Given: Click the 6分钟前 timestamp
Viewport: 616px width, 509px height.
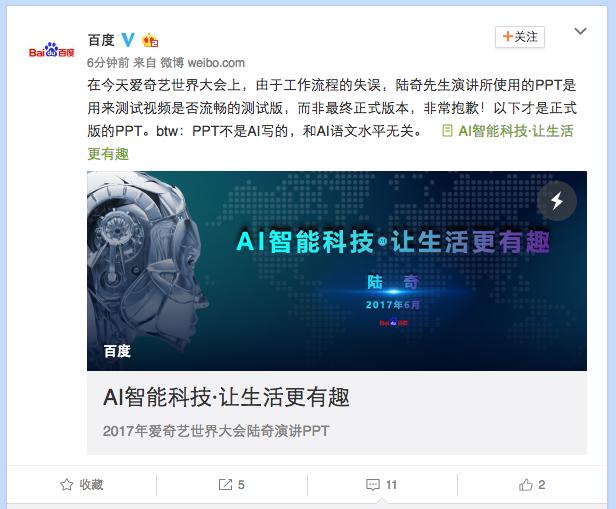Looking at the screenshot, I should (108, 62).
